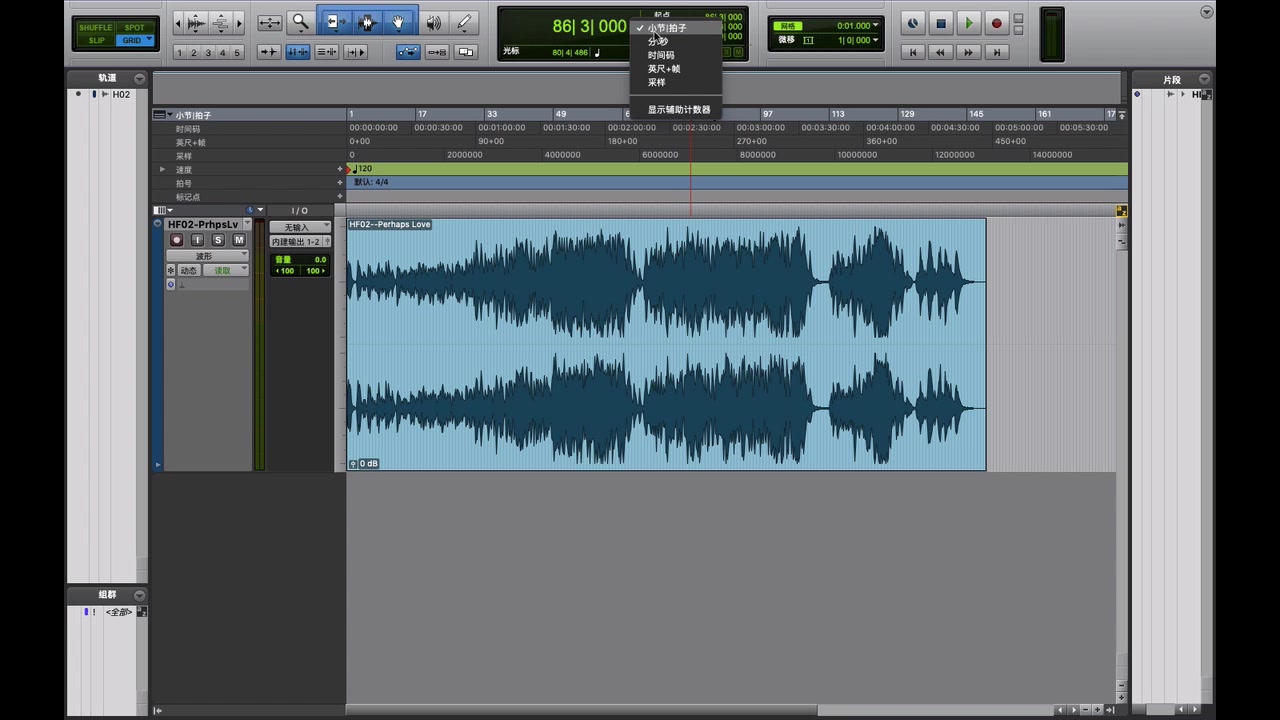Toggle Tab to Transients button
1280x720 pixels.
[269, 52]
